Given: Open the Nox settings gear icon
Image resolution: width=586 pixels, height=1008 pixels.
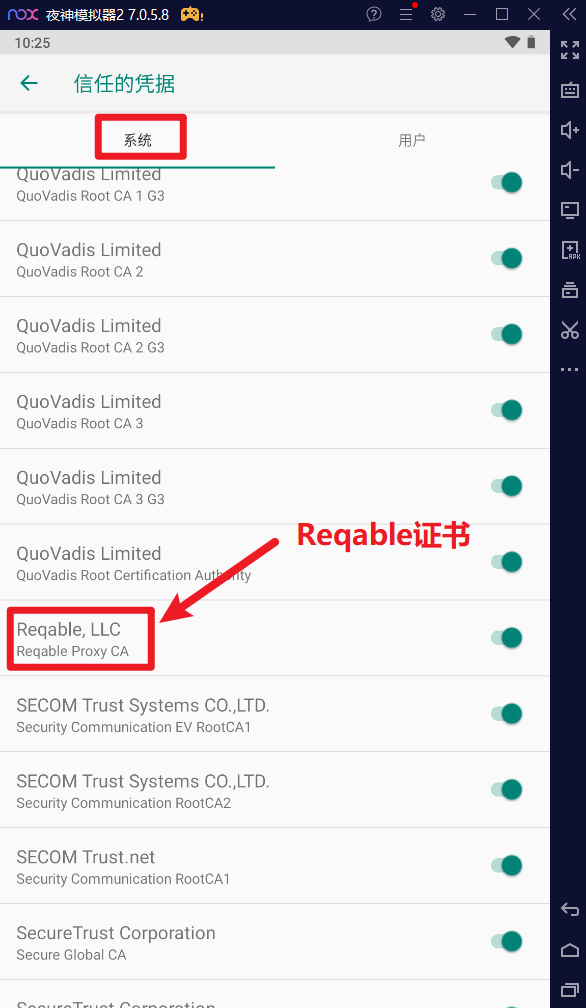Looking at the screenshot, I should coord(438,14).
